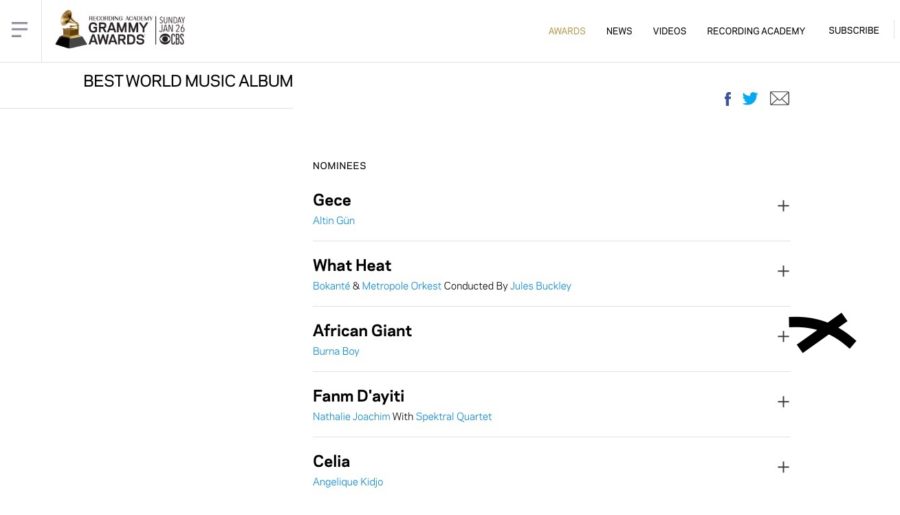The image size is (900, 515).
Task: Share page on Twitter
Action: [x=750, y=99]
